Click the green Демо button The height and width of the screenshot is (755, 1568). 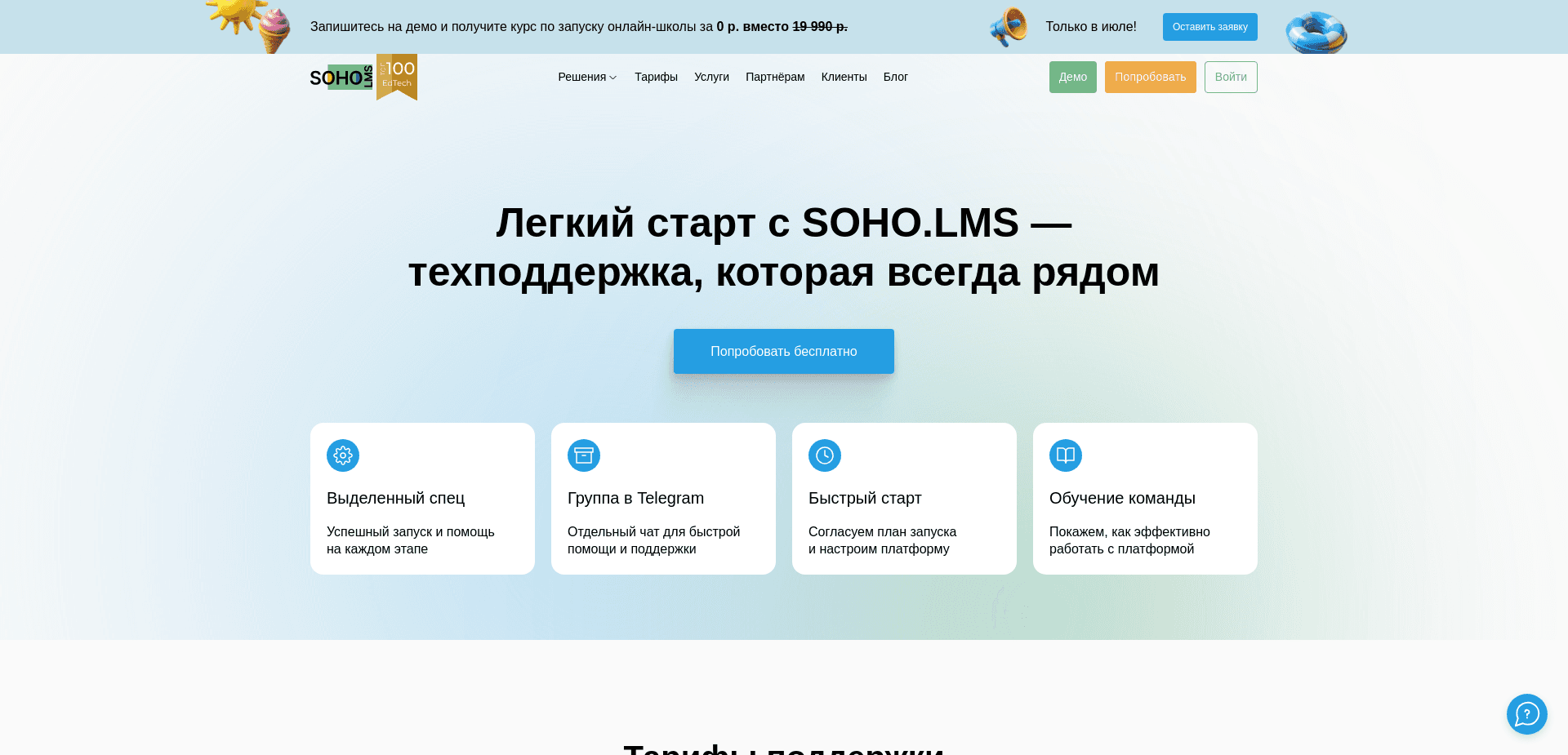click(1072, 77)
